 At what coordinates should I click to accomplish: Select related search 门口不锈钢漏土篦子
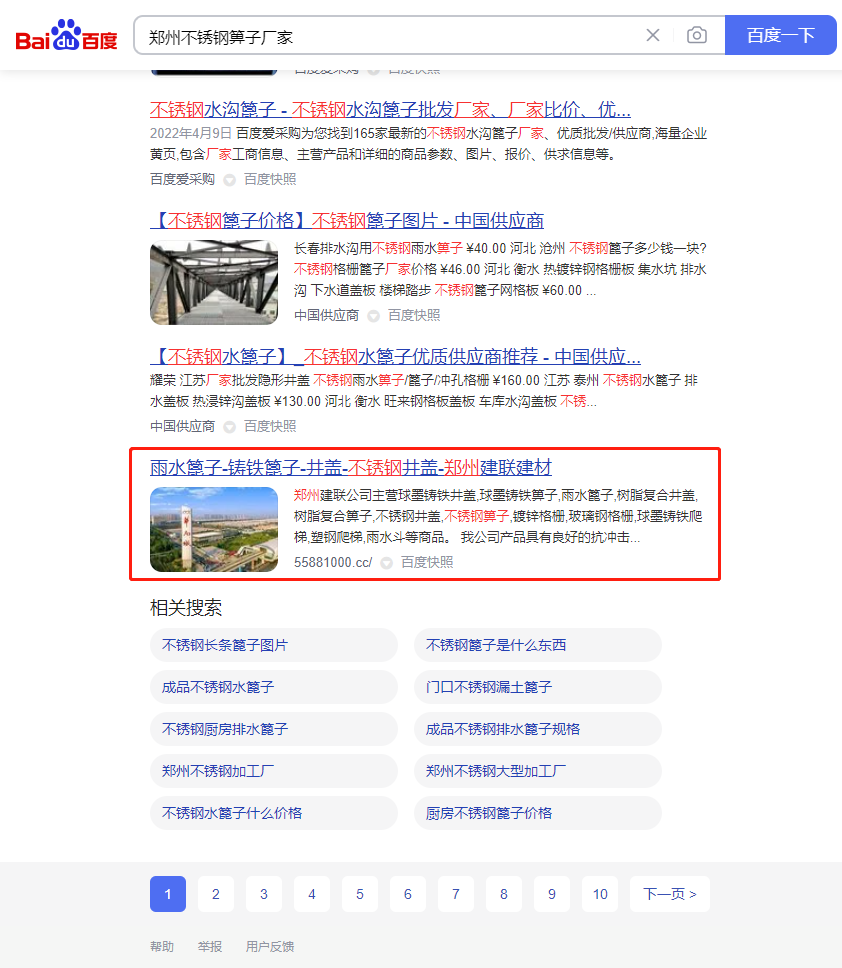coord(538,687)
